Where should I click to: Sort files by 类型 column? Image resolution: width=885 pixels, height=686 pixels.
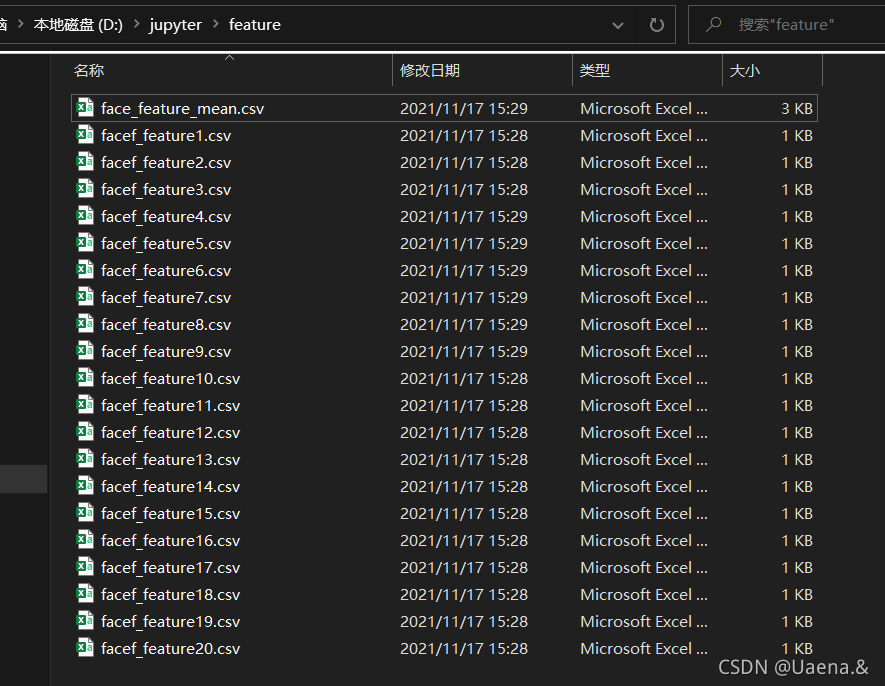[594, 71]
